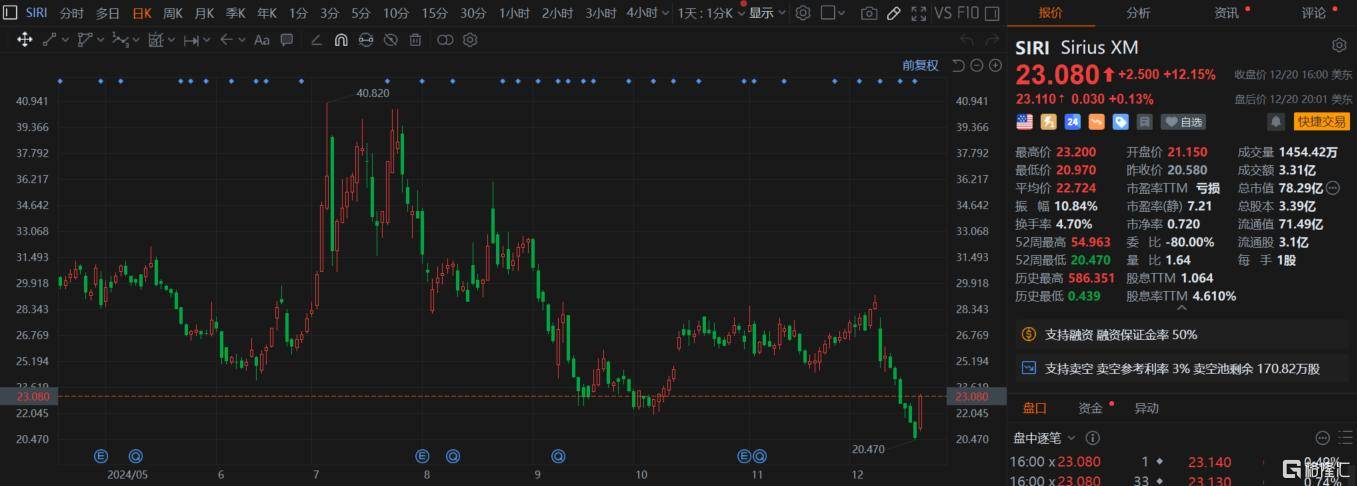1357x486 pixels.
Task: Click the gray notes icon beside tag
Action: pos(1145,122)
